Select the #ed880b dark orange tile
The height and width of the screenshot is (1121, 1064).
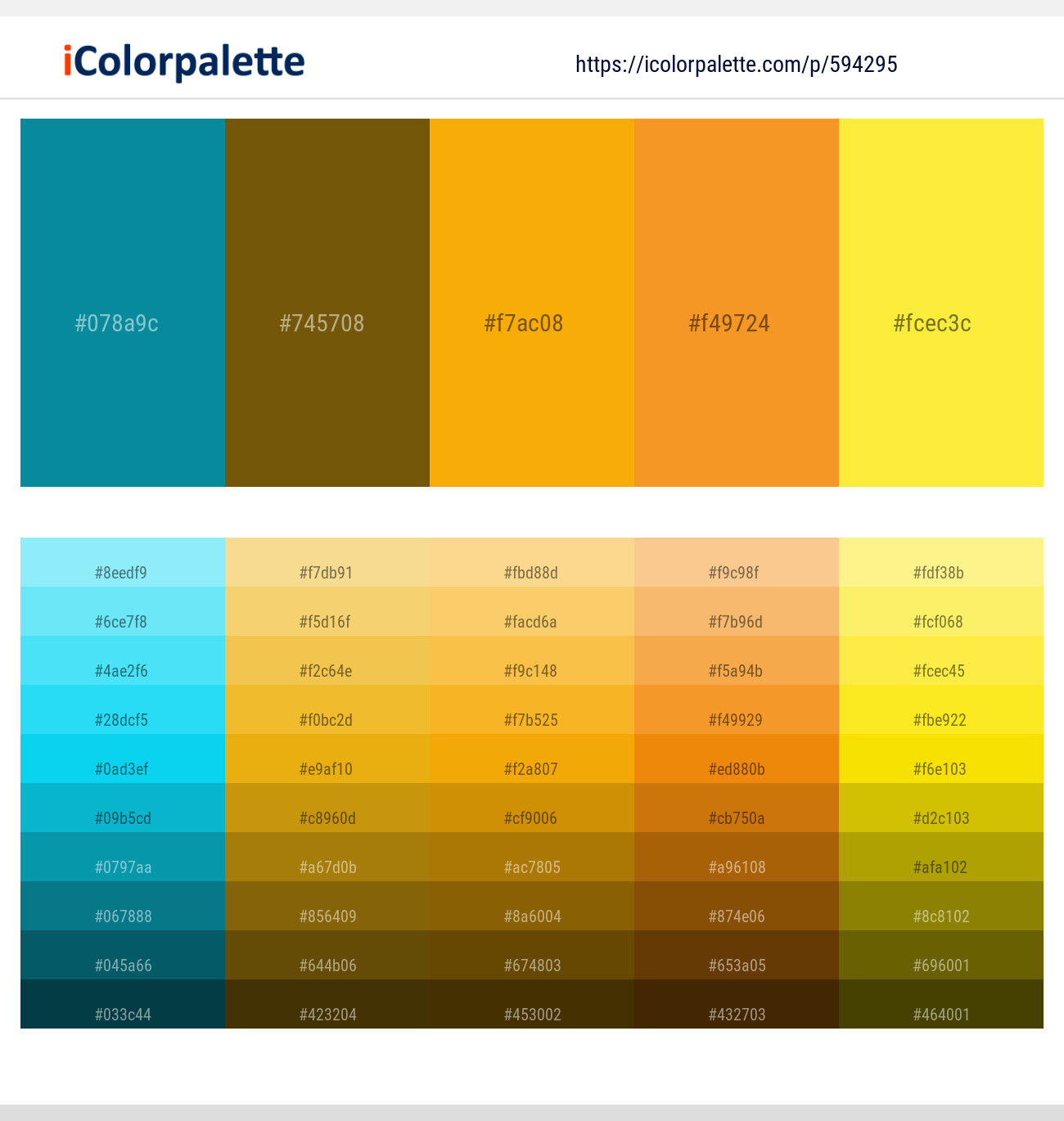coord(736,769)
